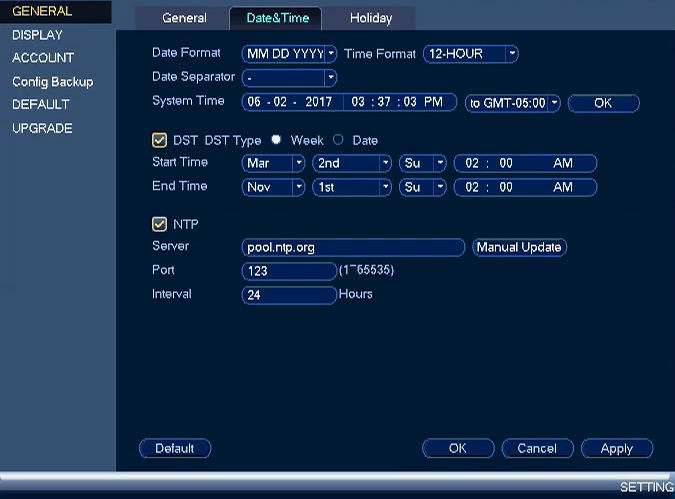Screen dimensions: 675x499
Task: Open the GMT-05:00 time zone dropdown
Action: [x=513, y=103]
